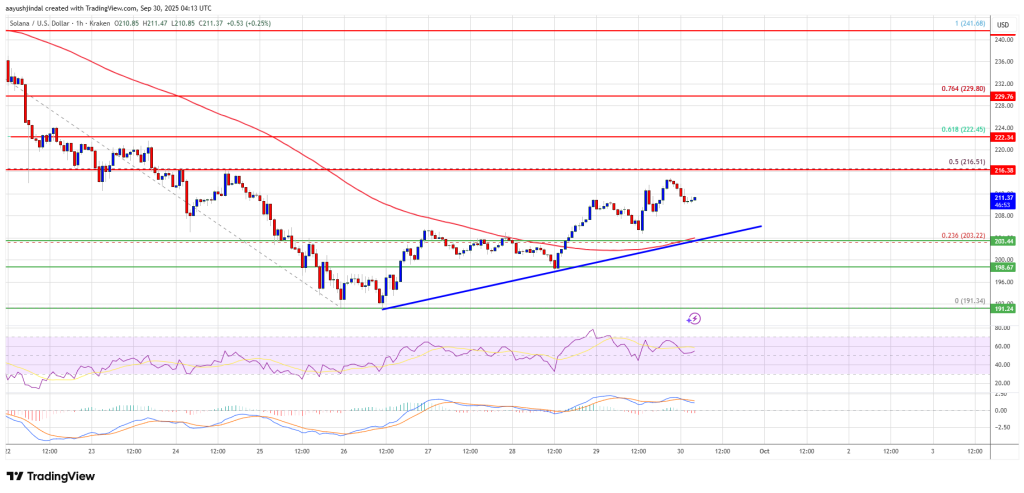
Task: Select the 0.618 (222.45) Fibonacci label
Action: point(964,131)
